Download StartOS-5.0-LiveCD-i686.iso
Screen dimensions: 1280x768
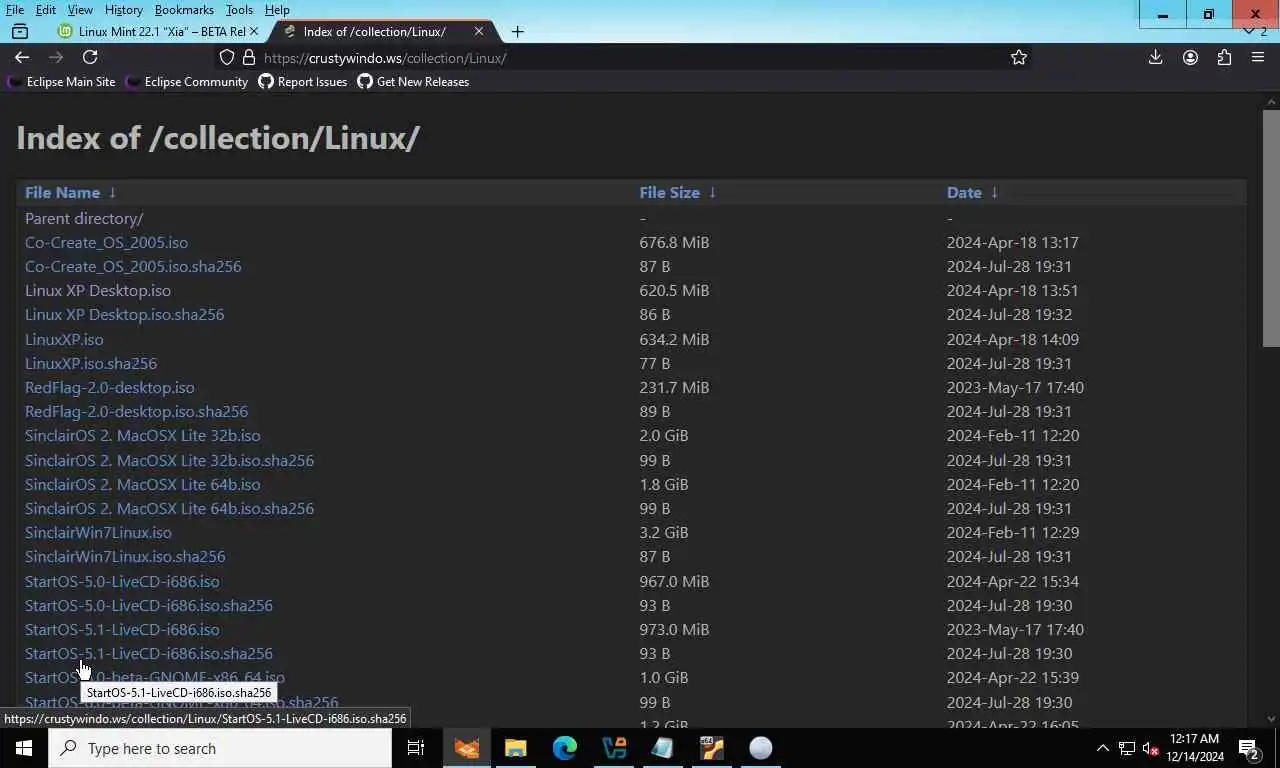pos(122,581)
